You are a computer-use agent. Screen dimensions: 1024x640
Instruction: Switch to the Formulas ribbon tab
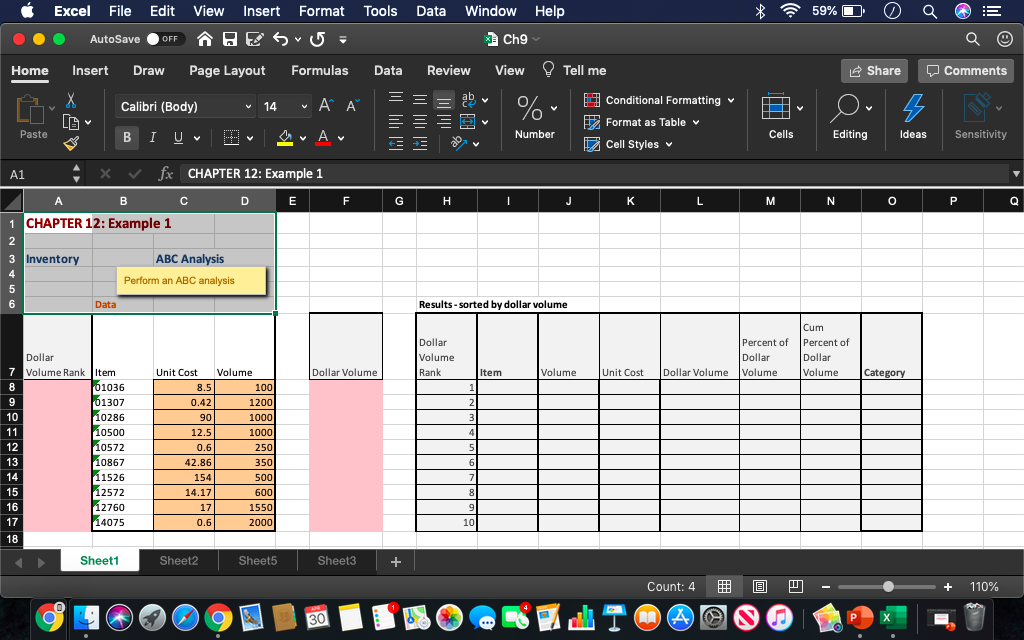319,70
